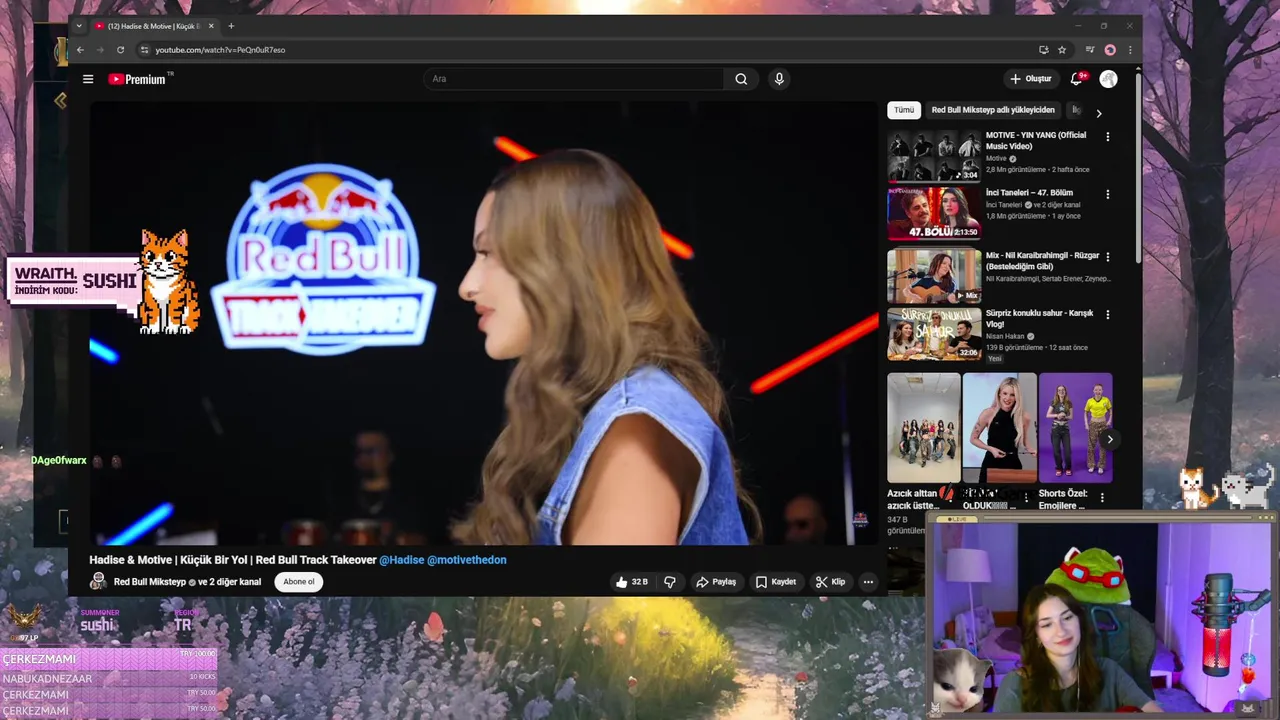Open the @Hadise channel link

click(x=402, y=560)
